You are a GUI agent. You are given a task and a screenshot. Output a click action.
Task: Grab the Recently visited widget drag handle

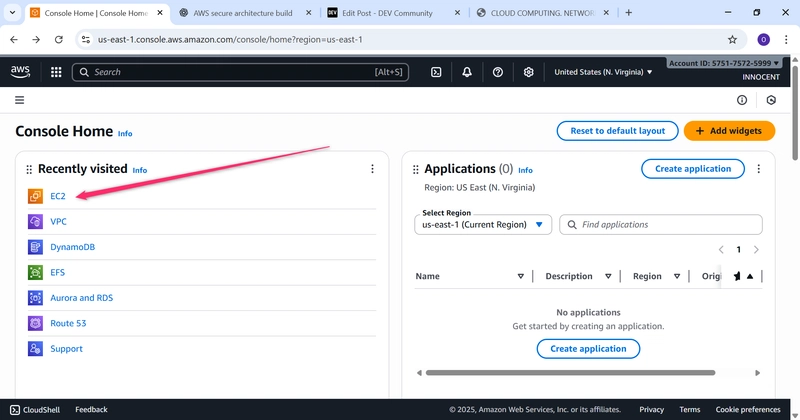pyautogui.click(x=29, y=169)
